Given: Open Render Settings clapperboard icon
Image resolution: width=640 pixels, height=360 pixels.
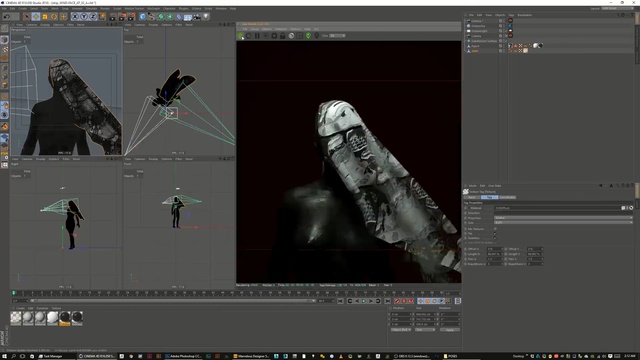Looking at the screenshot, I should click(x=131, y=17).
